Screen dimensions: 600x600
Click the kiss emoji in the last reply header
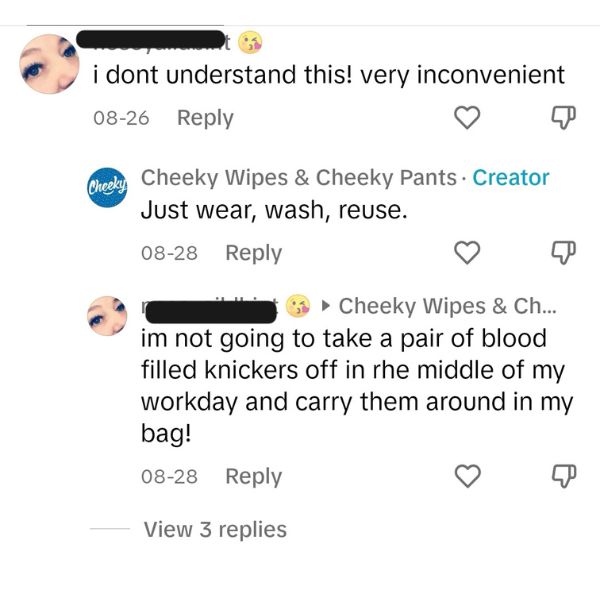coord(298,305)
